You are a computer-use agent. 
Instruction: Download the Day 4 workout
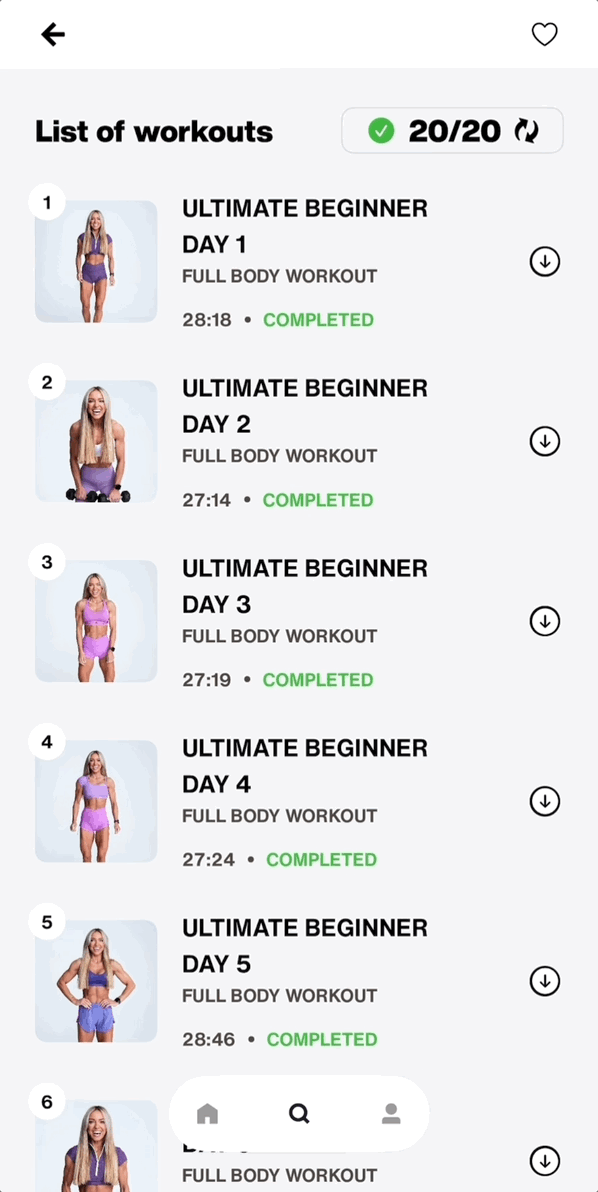[x=544, y=800]
